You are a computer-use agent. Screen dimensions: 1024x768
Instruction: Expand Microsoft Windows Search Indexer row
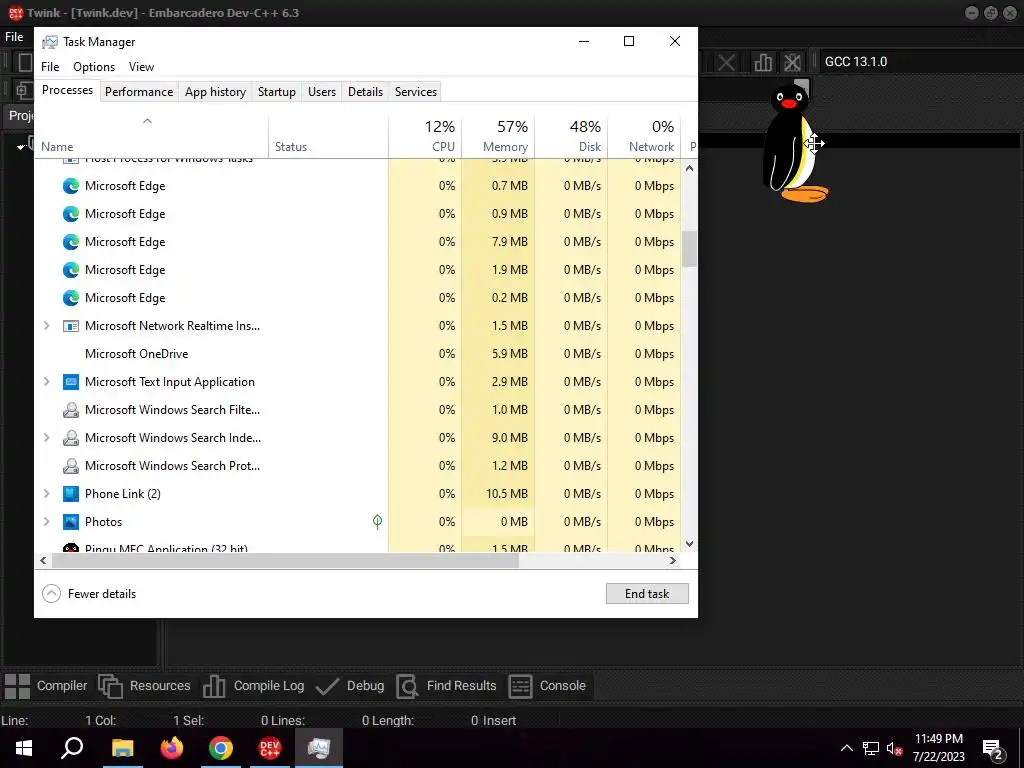coord(46,438)
